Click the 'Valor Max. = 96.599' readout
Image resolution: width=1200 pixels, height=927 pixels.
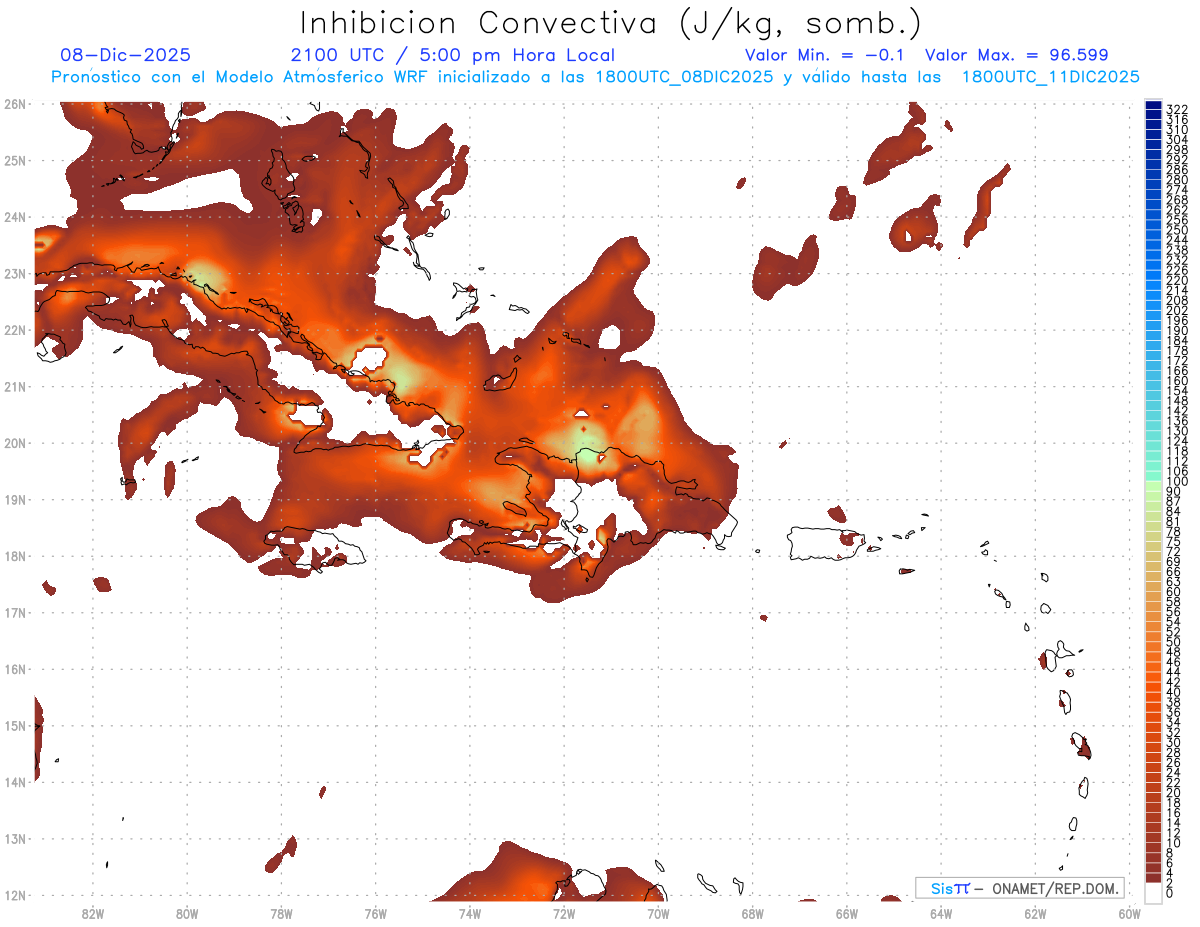(1017, 55)
